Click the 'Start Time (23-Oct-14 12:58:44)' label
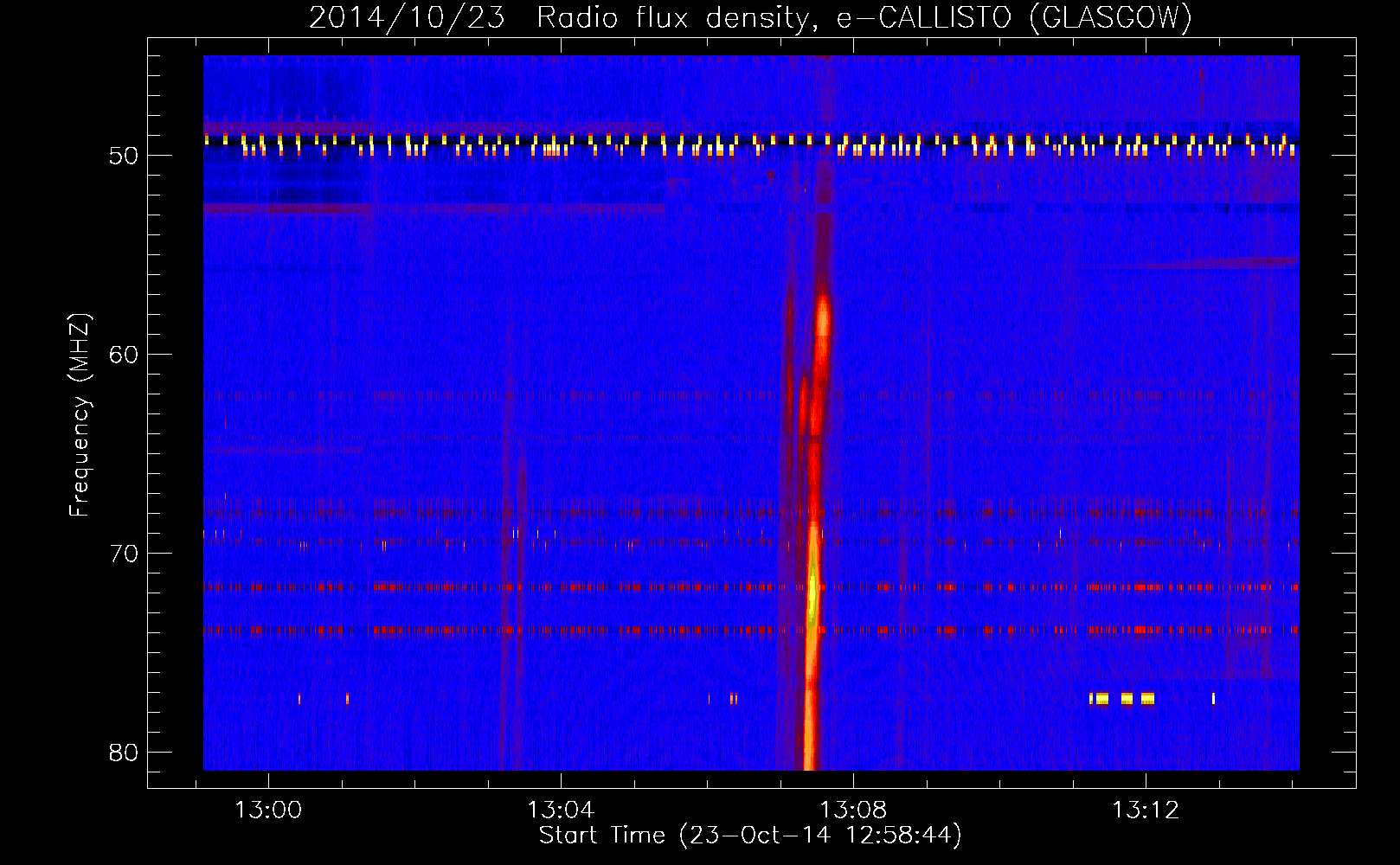 coord(750,836)
